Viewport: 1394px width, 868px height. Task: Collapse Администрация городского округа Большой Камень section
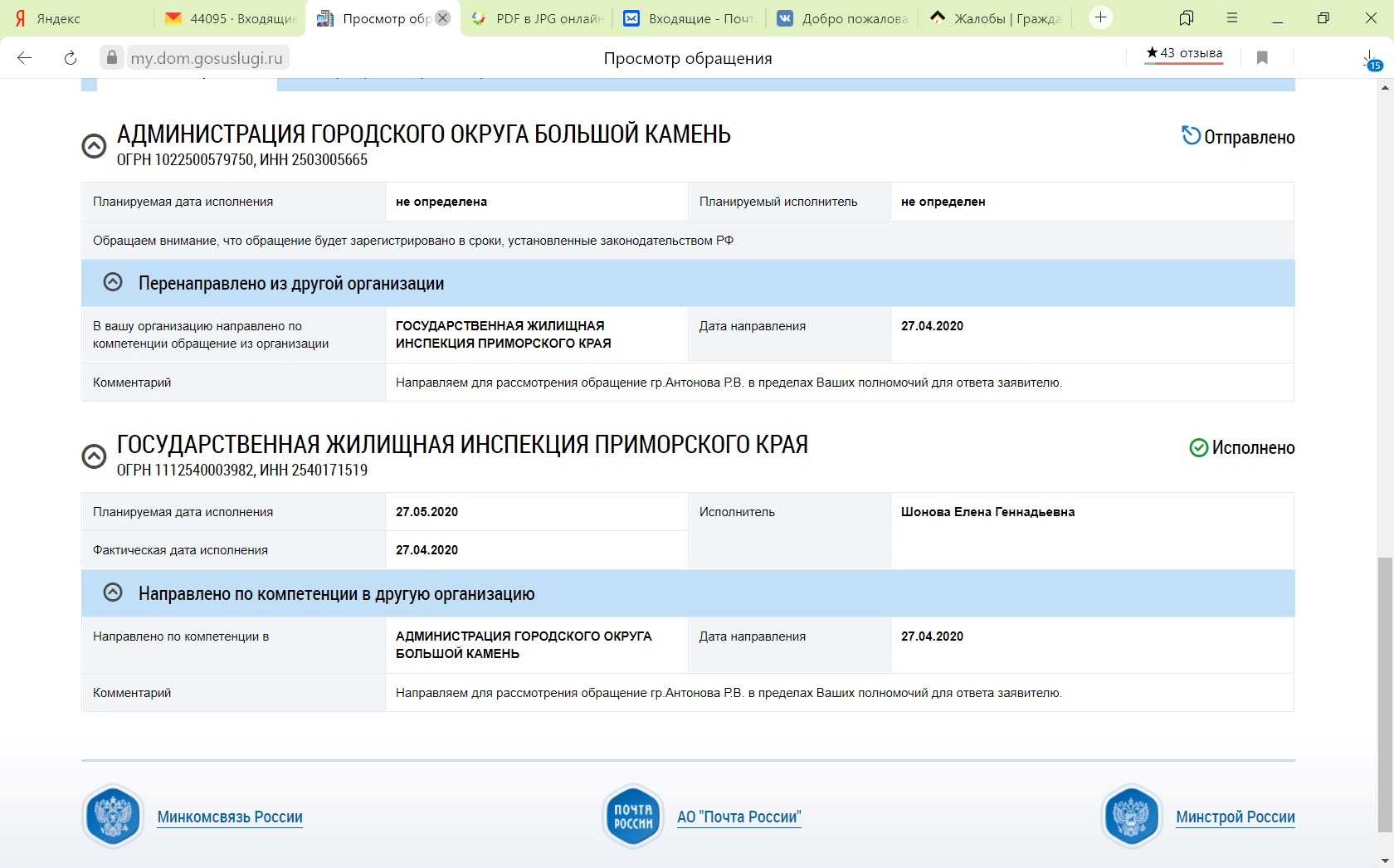[94, 146]
